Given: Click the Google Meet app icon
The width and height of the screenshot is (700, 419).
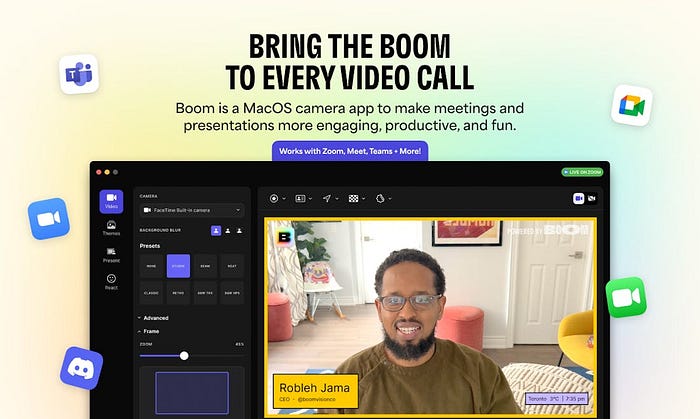Looking at the screenshot, I should tap(632, 105).
